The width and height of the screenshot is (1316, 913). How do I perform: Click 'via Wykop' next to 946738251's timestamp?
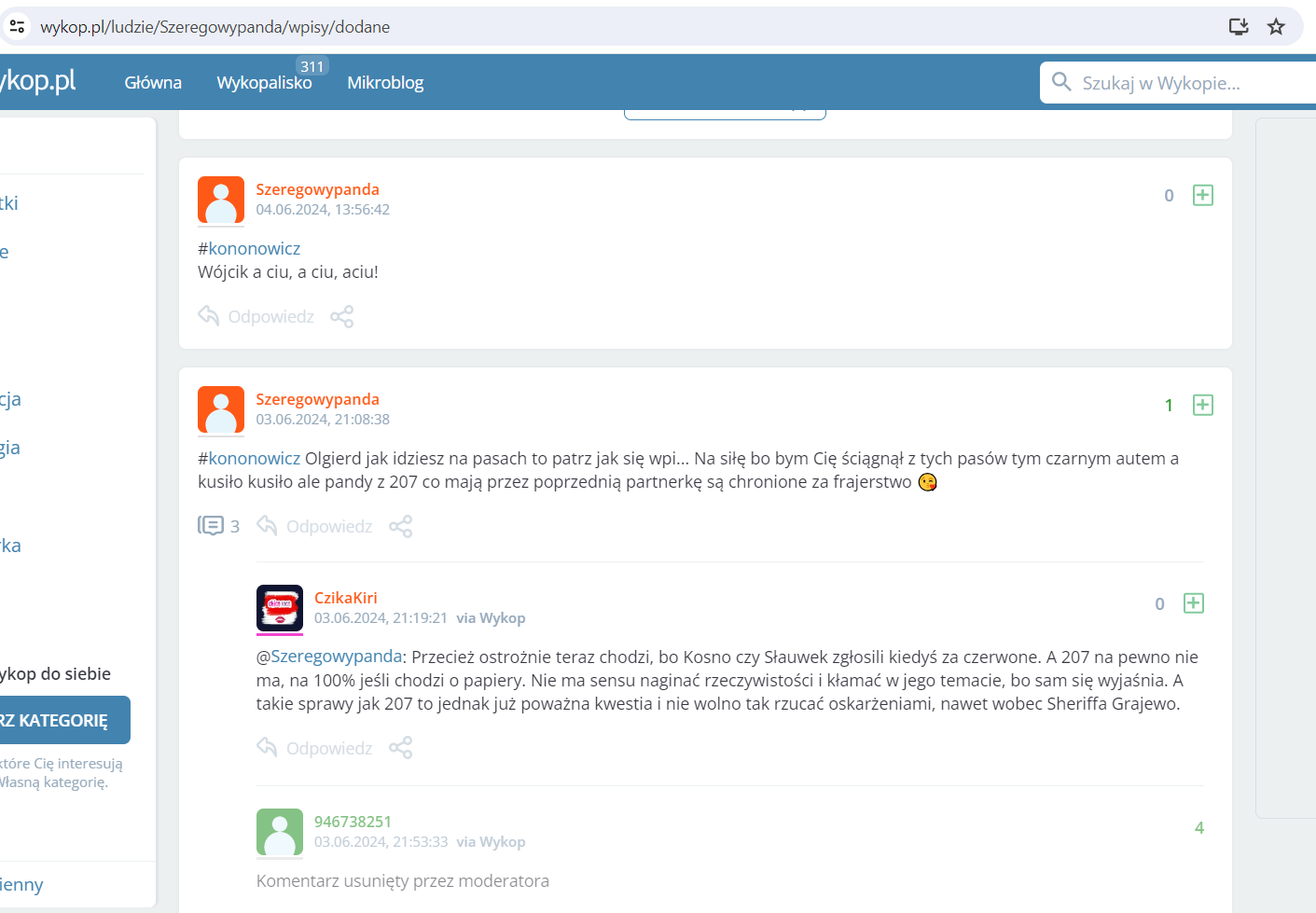pos(491,842)
